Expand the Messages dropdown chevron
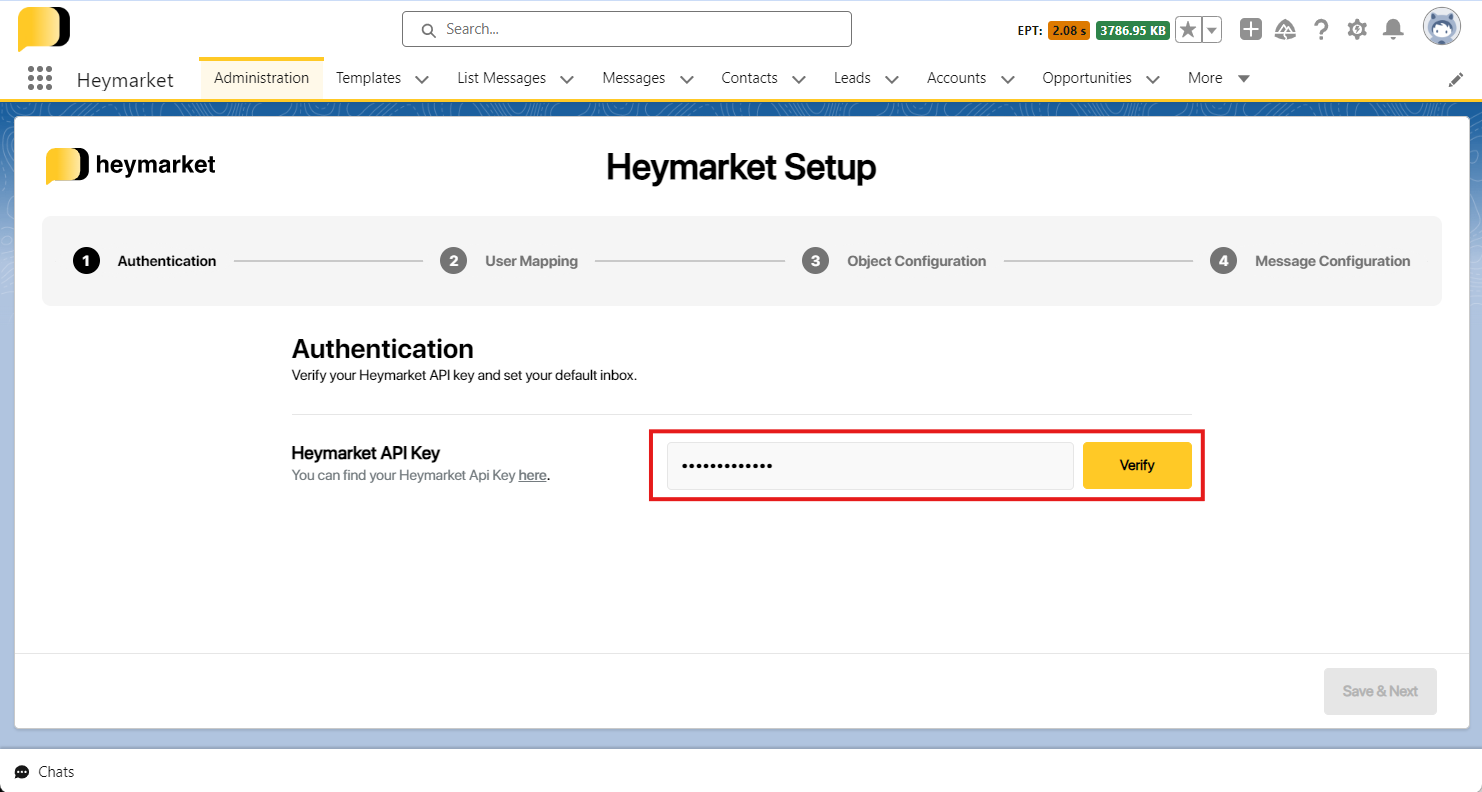1482x792 pixels. (686, 79)
